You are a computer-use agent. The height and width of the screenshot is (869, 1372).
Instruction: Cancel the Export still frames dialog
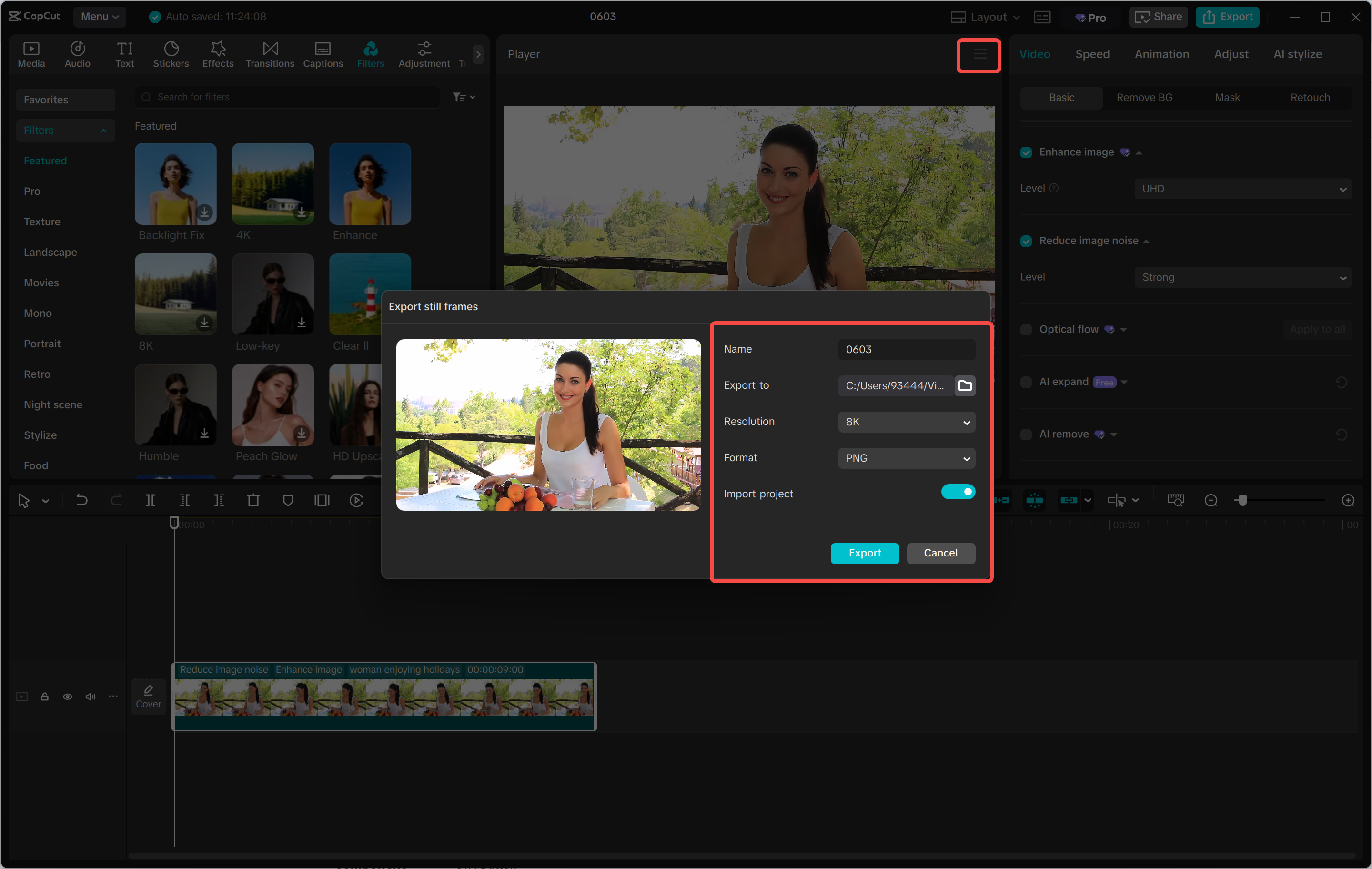pyautogui.click(x=940, y=553)
